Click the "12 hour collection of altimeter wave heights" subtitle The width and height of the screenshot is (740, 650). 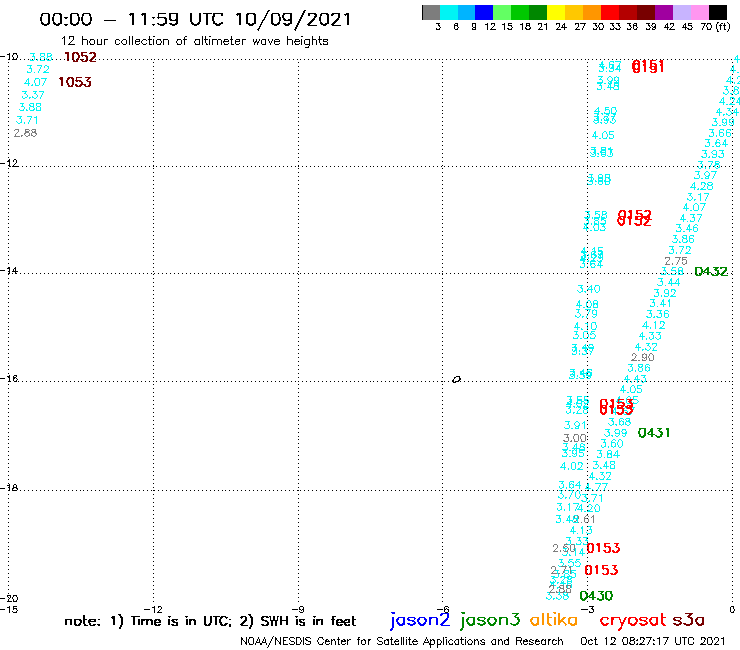click(x=194, y=41)
